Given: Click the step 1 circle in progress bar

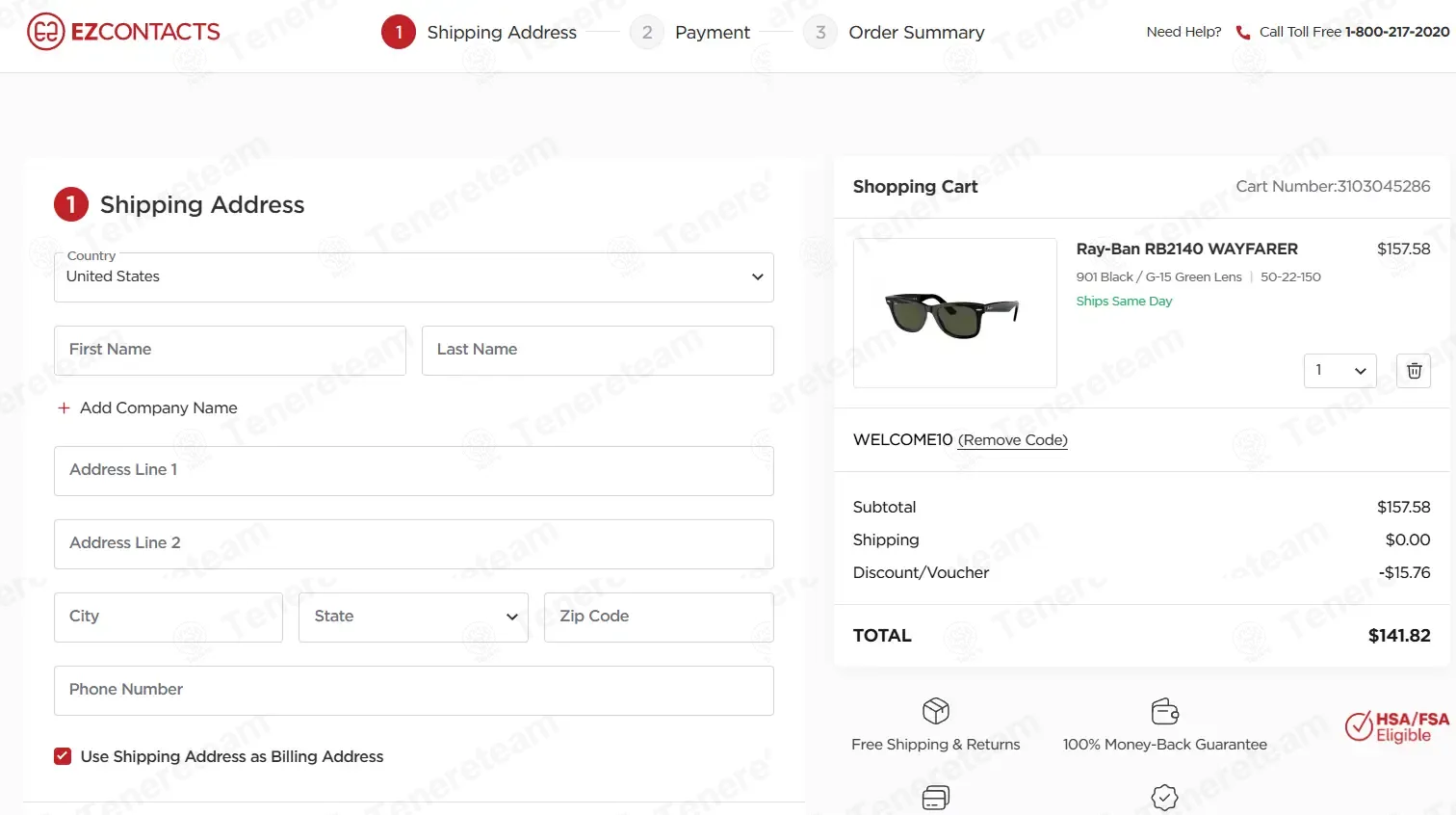Looking at the screenshot, I should pyautogui.click(x=399, y=32).
